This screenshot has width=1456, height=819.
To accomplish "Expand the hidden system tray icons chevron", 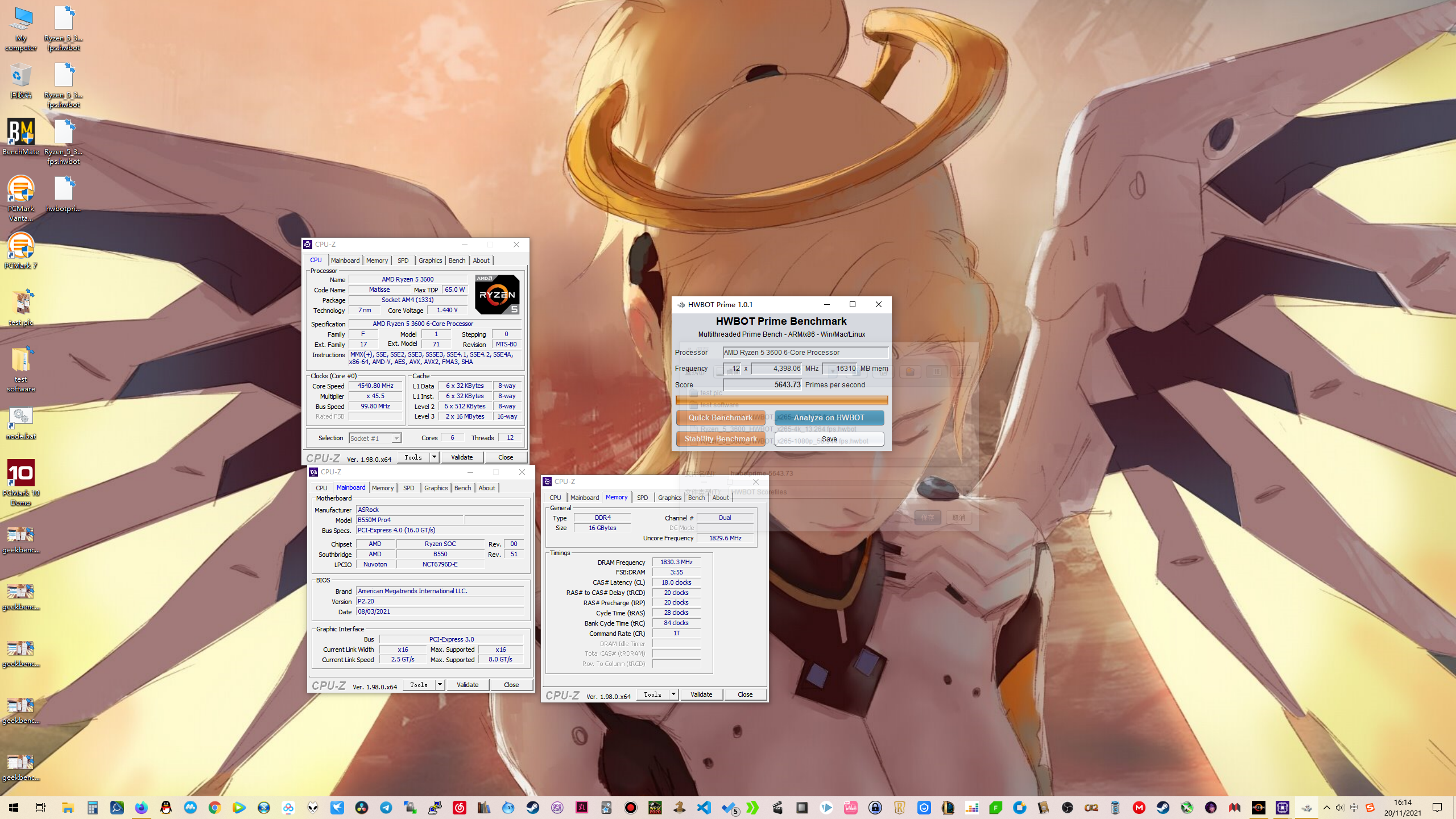I will tap(1326, 808).
